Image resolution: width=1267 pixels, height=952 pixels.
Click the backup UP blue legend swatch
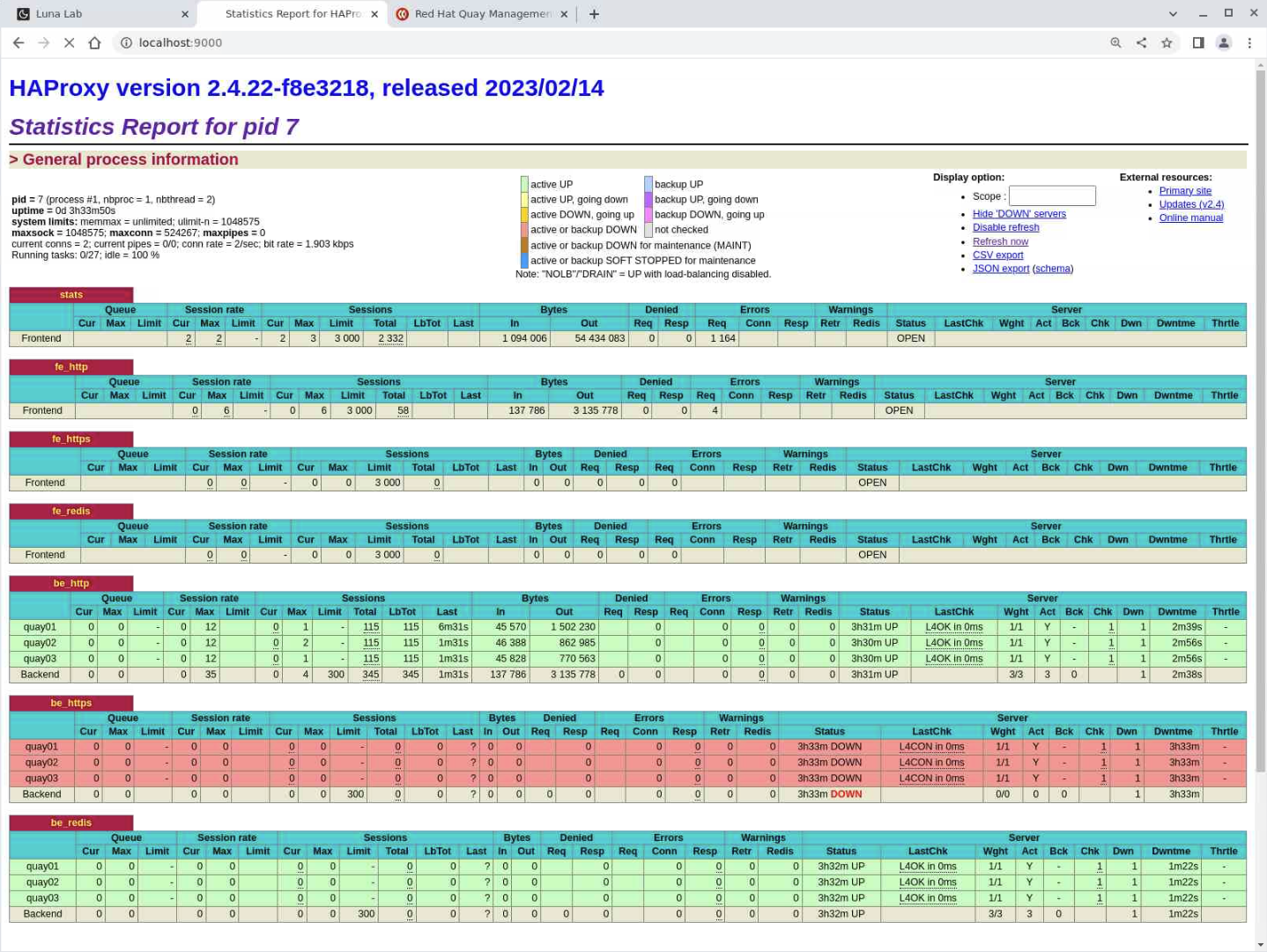tap(648, 184)
